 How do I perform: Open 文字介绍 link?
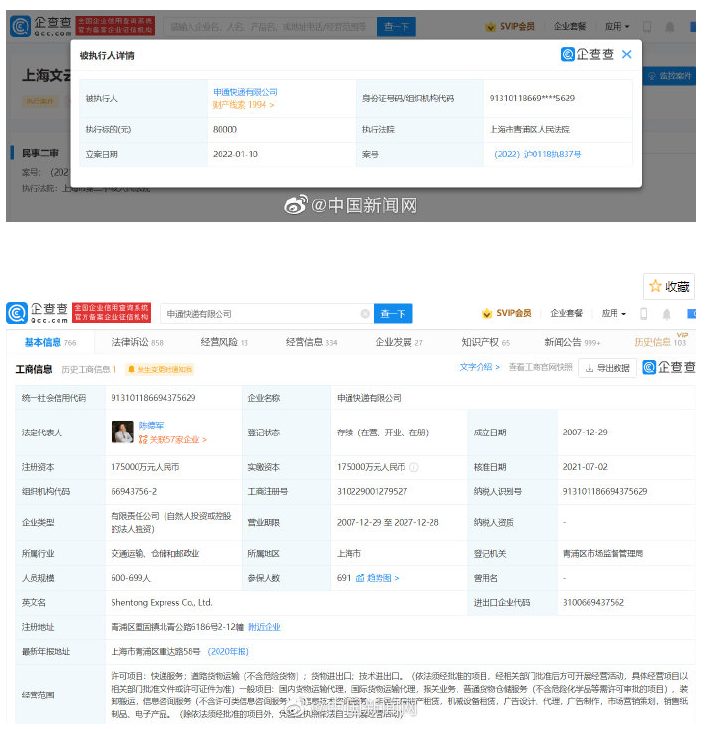click(479, 367)
